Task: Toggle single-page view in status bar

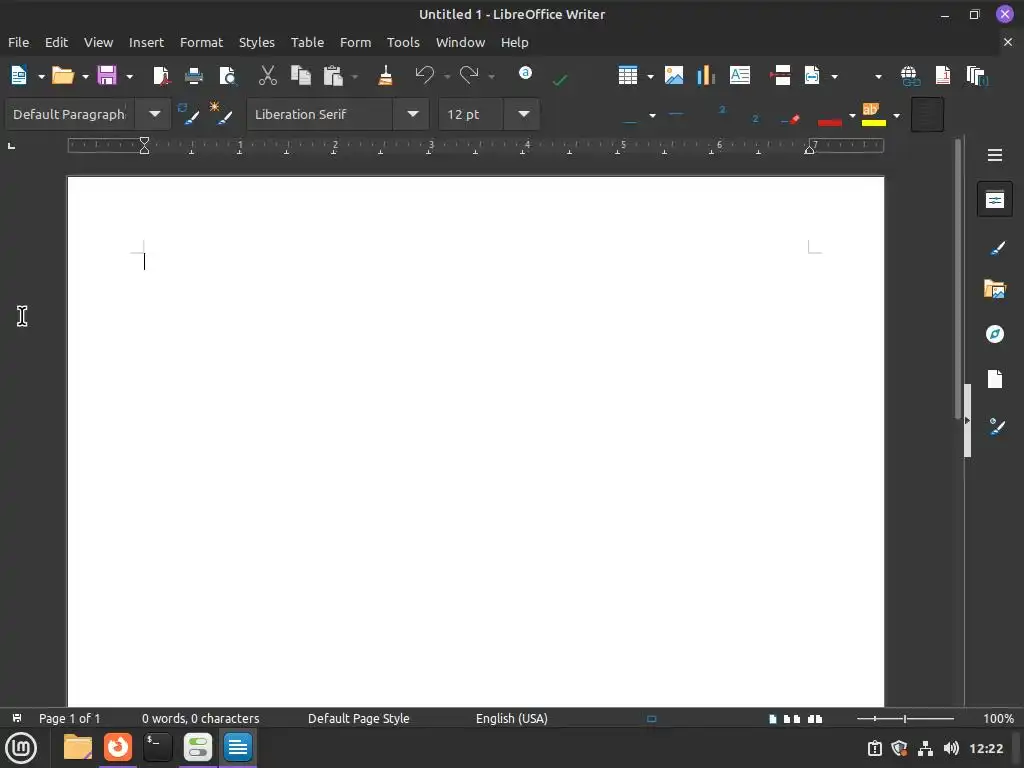Action: (x=773, y=719)
